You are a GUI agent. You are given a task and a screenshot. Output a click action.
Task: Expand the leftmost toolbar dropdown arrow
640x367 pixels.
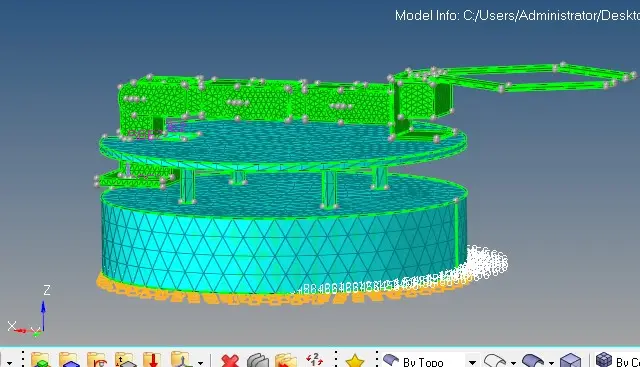(x=9, y=363)
